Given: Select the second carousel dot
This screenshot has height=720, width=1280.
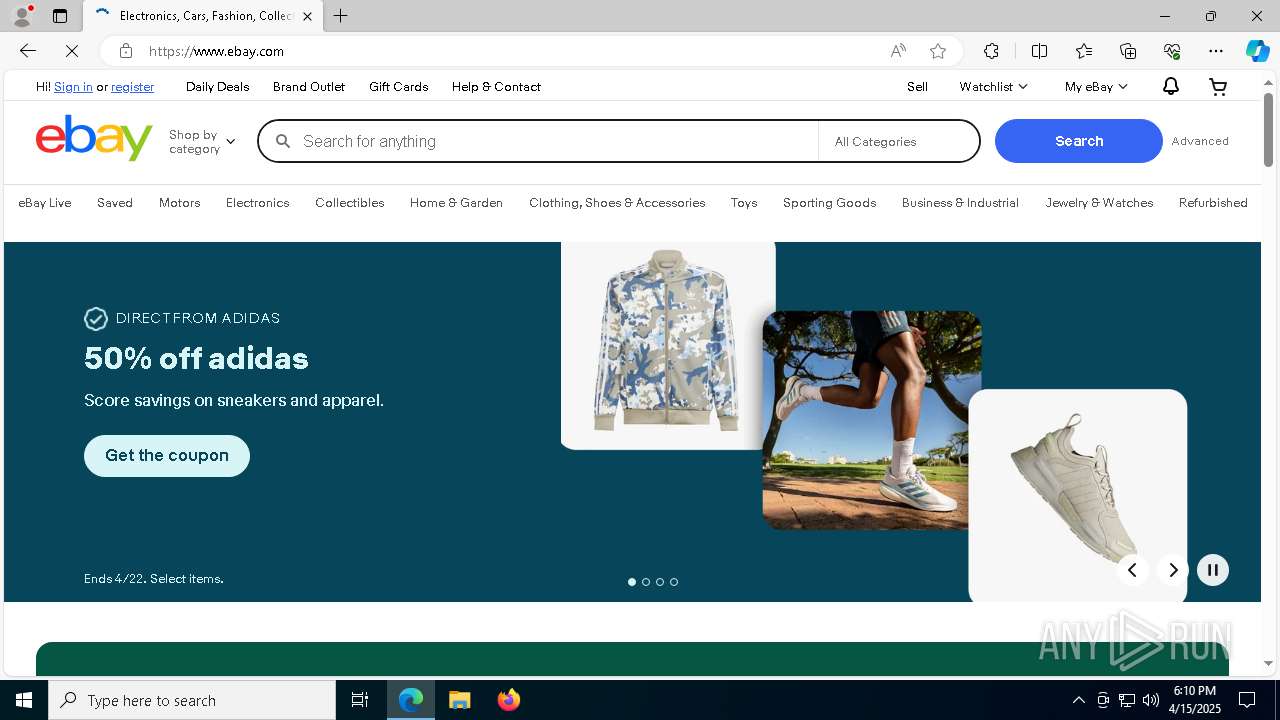Looking at the screenshot, I should pos(646,582).
